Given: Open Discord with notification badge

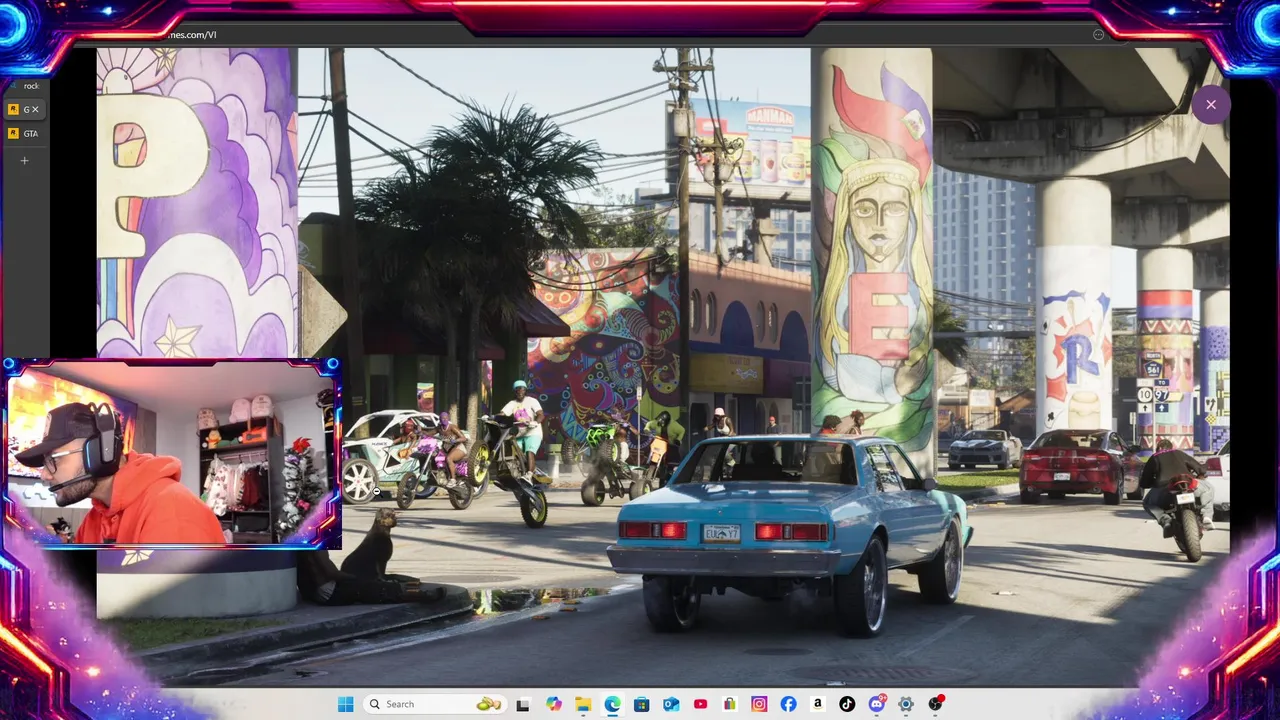Looking at the screenshot, I should [x=877, y=704].
